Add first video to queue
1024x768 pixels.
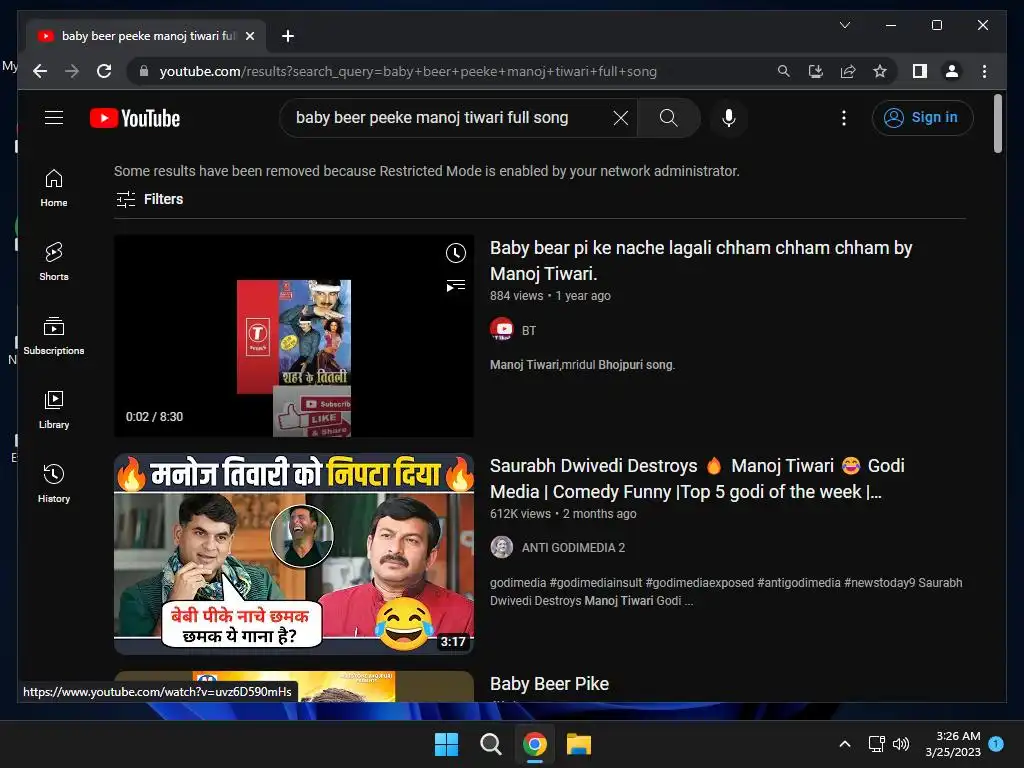(x=456, y=285)
